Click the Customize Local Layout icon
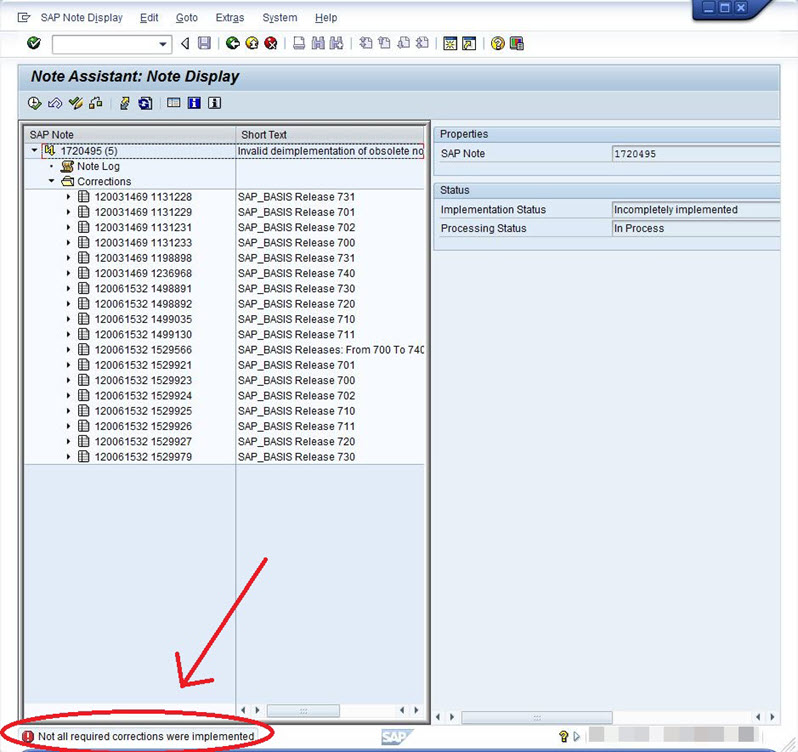This screenshot has width=798, height=752. pos(517,43)
